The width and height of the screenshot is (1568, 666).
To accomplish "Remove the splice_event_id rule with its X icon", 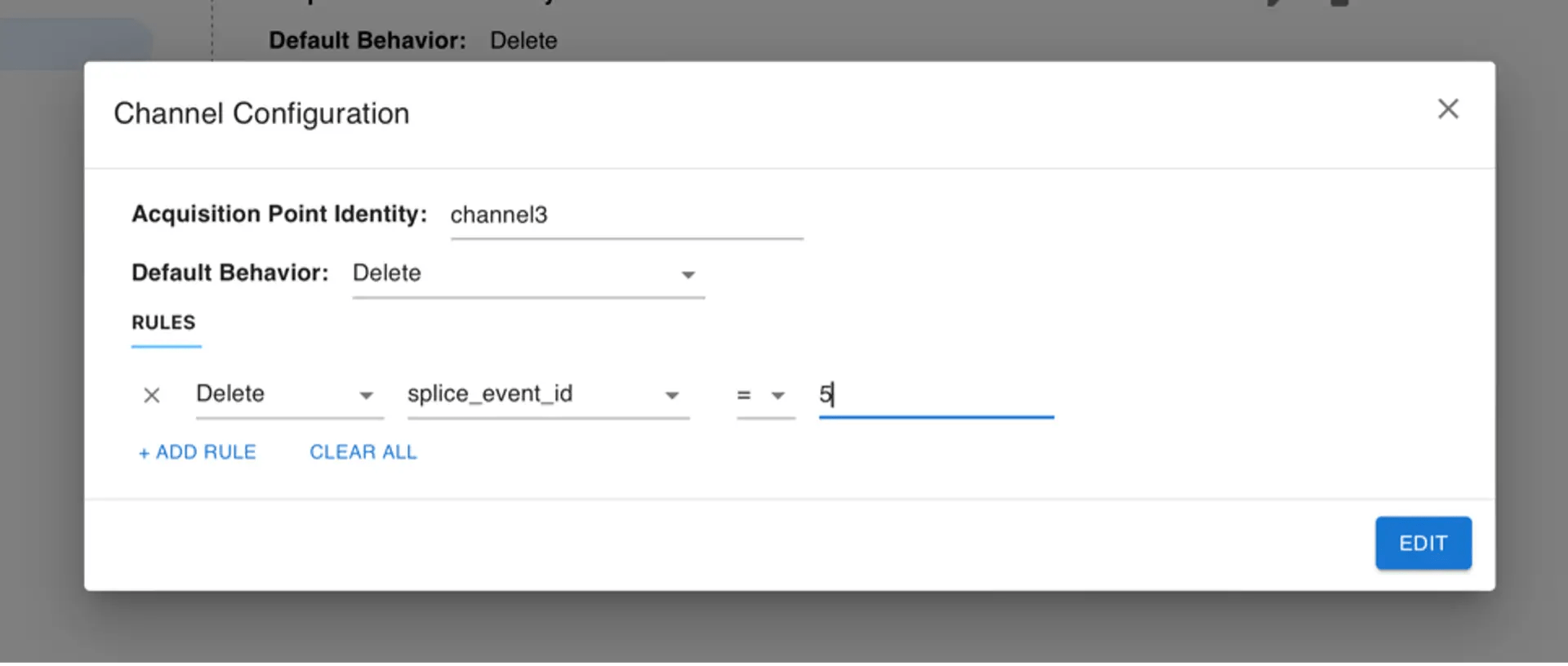I will click(x=152, y=396).
